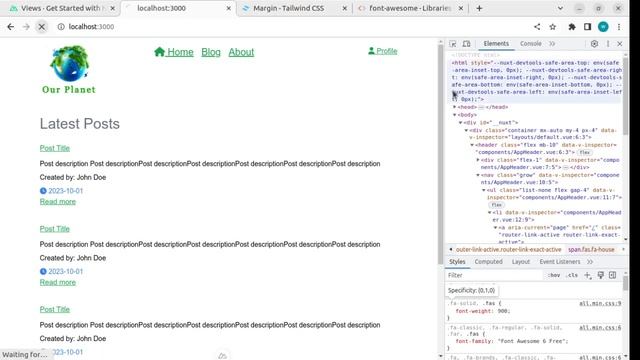640x360 pixels.
Task: Open DevTools settings gear
Action: pos(594,44)
